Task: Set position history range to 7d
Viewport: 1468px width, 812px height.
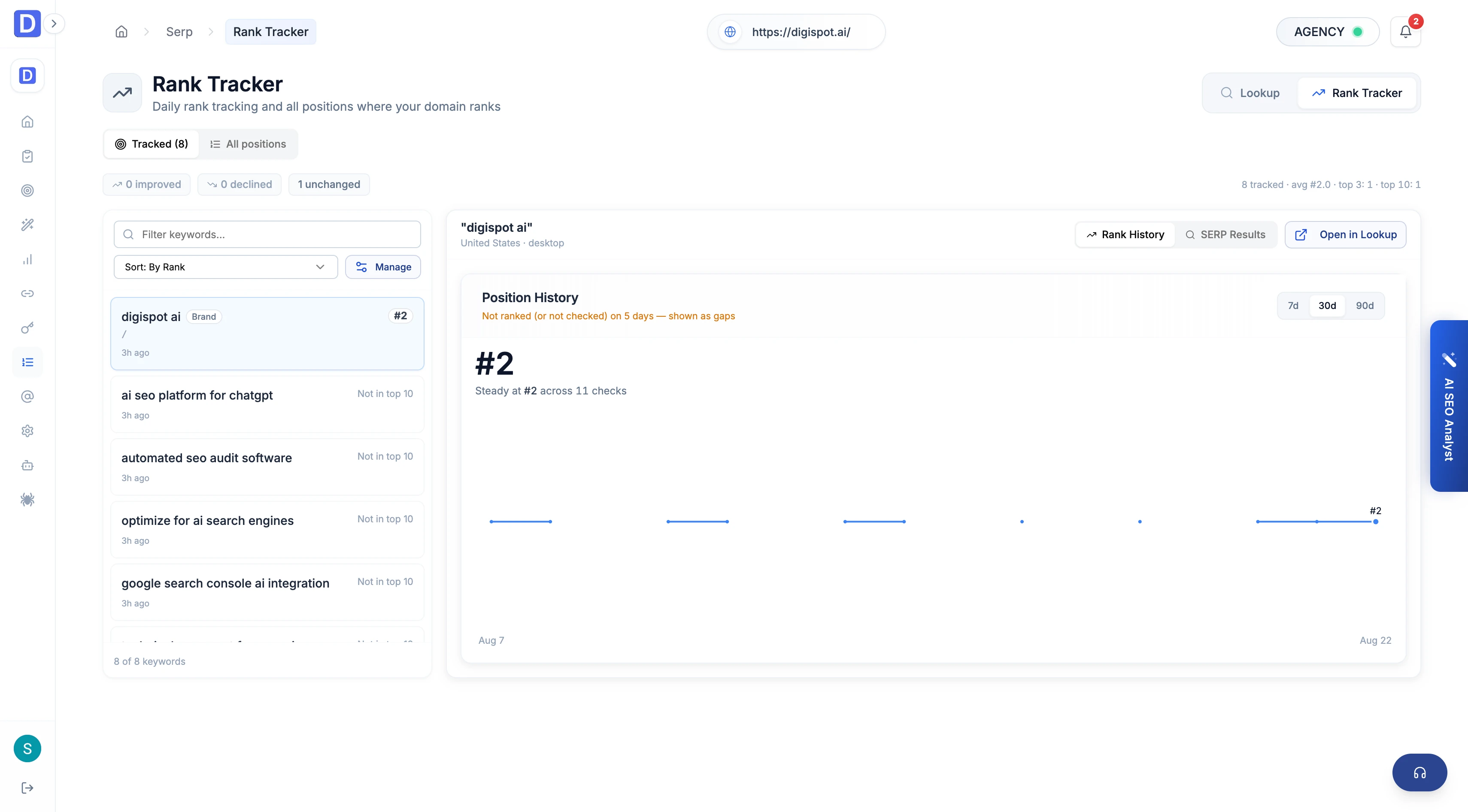Action: [x=1293, y=306]
